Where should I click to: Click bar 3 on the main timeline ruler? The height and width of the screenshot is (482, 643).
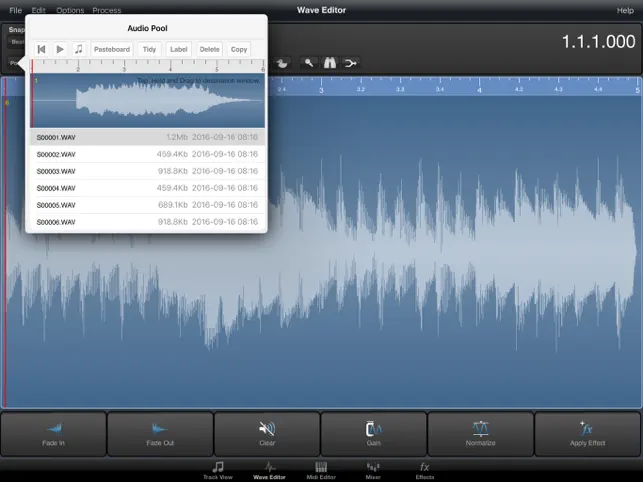pos(321,89)
